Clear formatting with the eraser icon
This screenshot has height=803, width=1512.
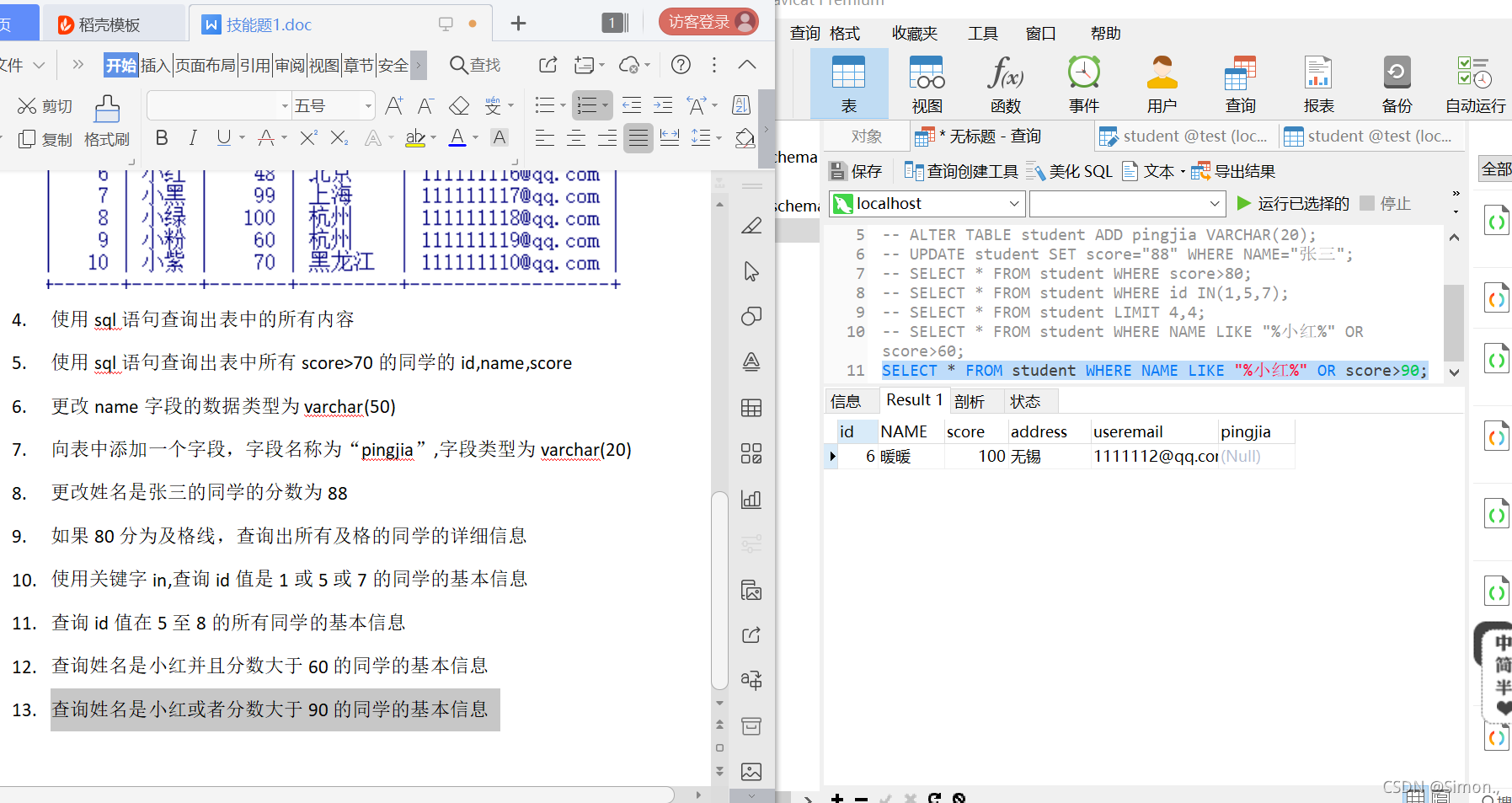[459, 106]
